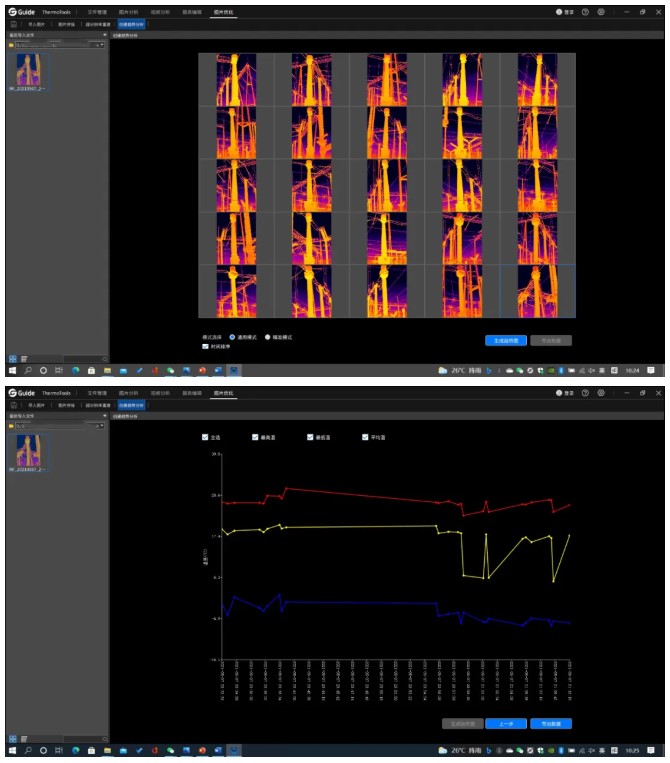Open 图片分析 tab in the thumbnail-grid window
Screen dimensions: 670x763
tap(128, 12)
